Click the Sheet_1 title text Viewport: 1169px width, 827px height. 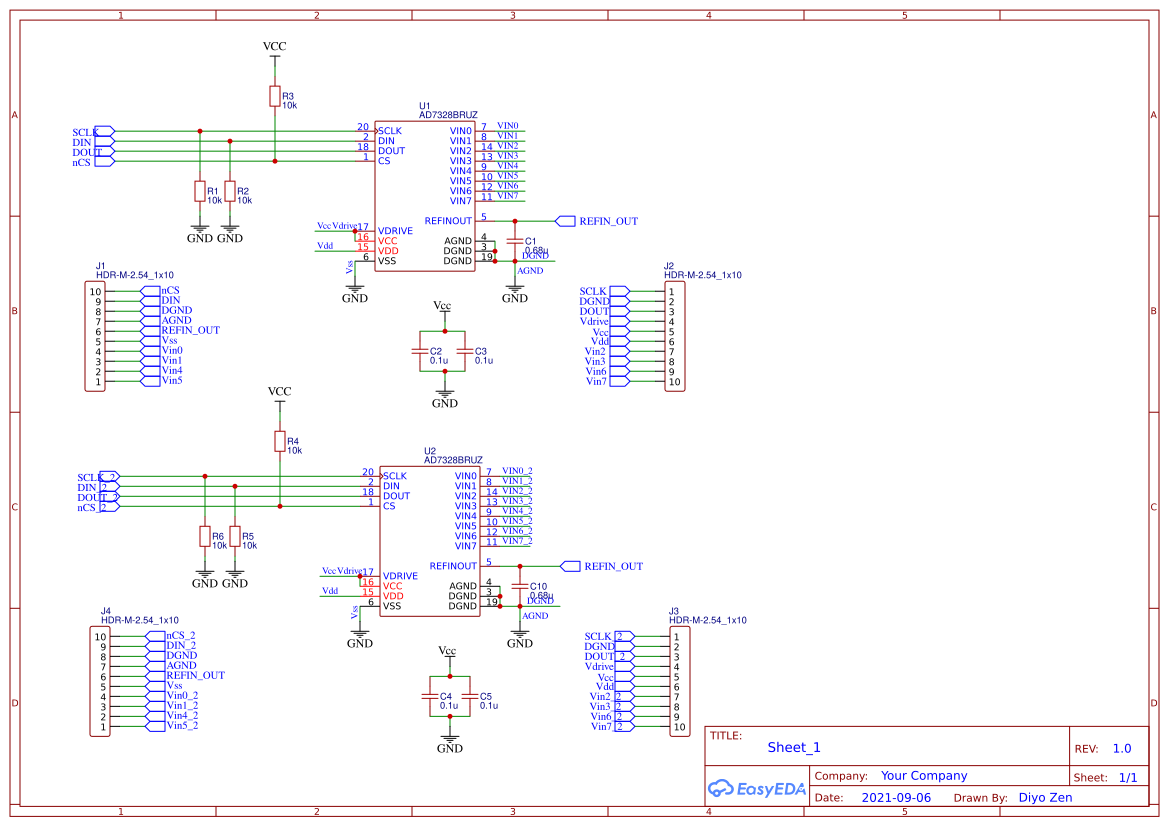click(793, 747)
